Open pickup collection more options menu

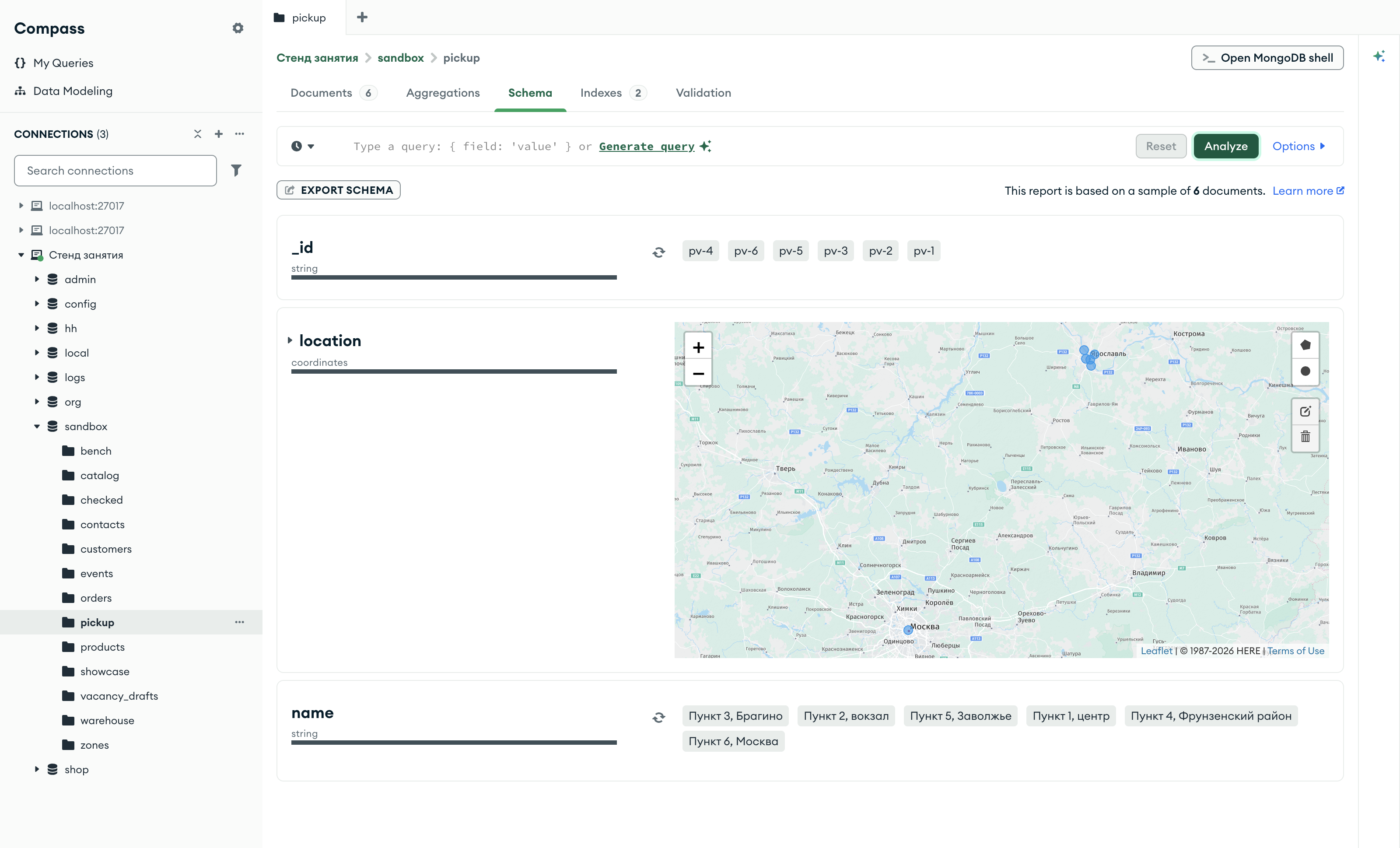[240, 622]
